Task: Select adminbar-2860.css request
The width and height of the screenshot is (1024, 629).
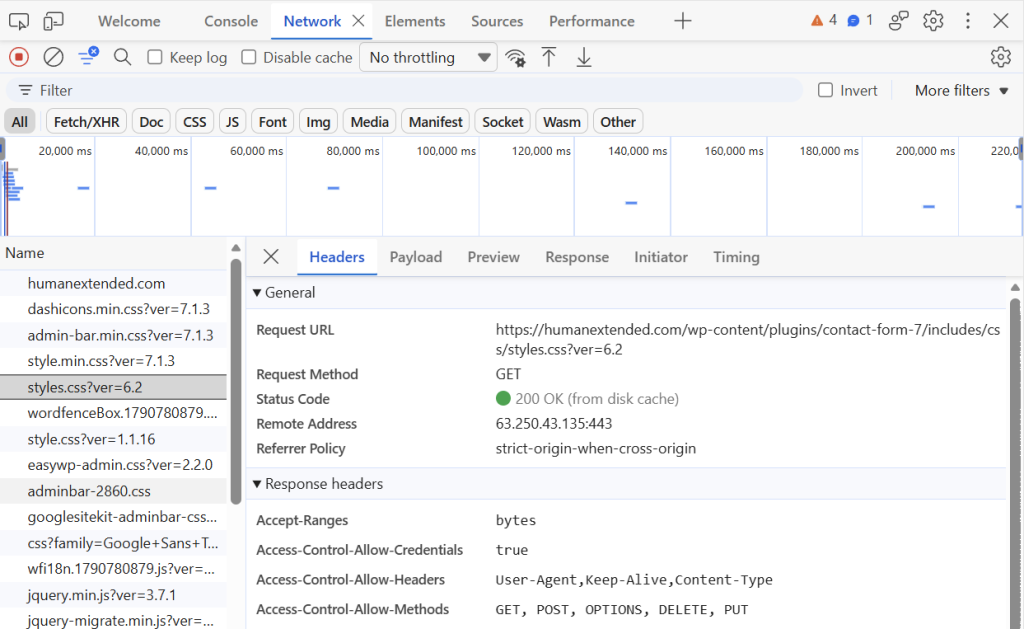Action: point(114,491)
